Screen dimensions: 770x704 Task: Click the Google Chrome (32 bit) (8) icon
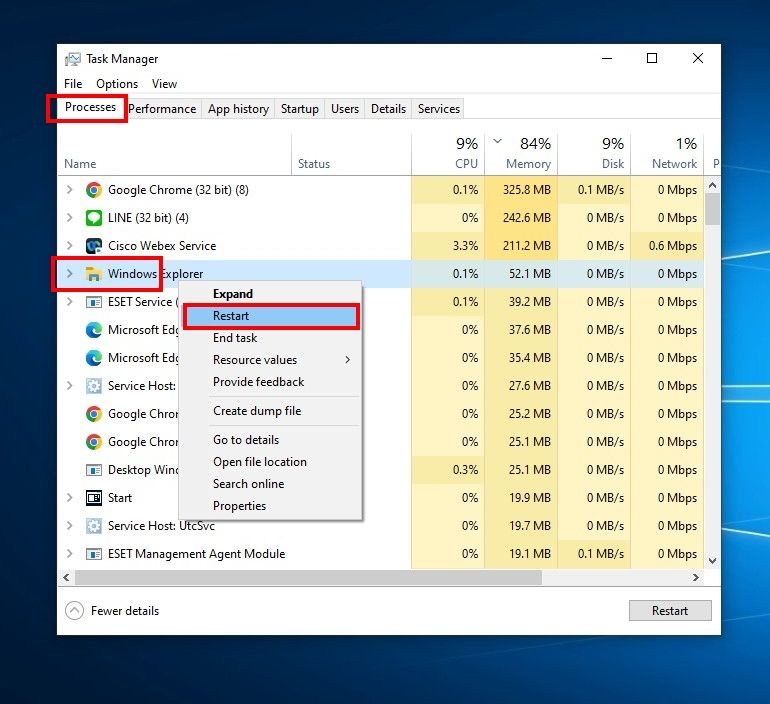point(94,190)
